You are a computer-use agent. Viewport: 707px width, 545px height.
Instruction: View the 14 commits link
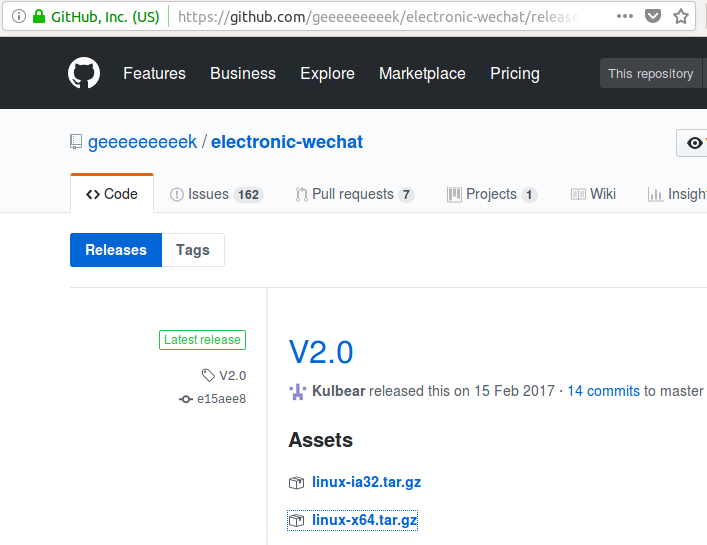(603, 391)
